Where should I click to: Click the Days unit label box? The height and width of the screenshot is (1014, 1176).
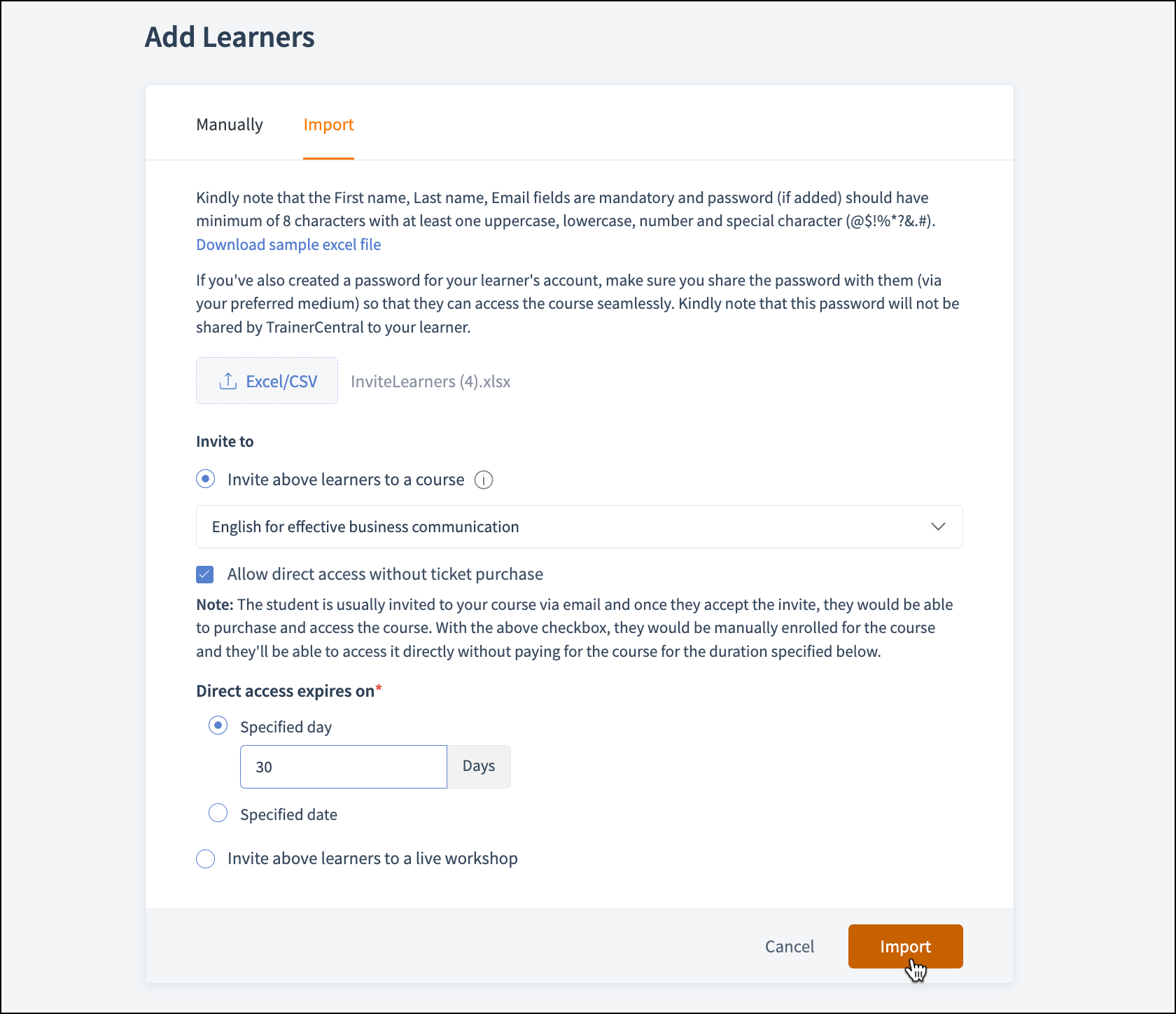[479, 767]
